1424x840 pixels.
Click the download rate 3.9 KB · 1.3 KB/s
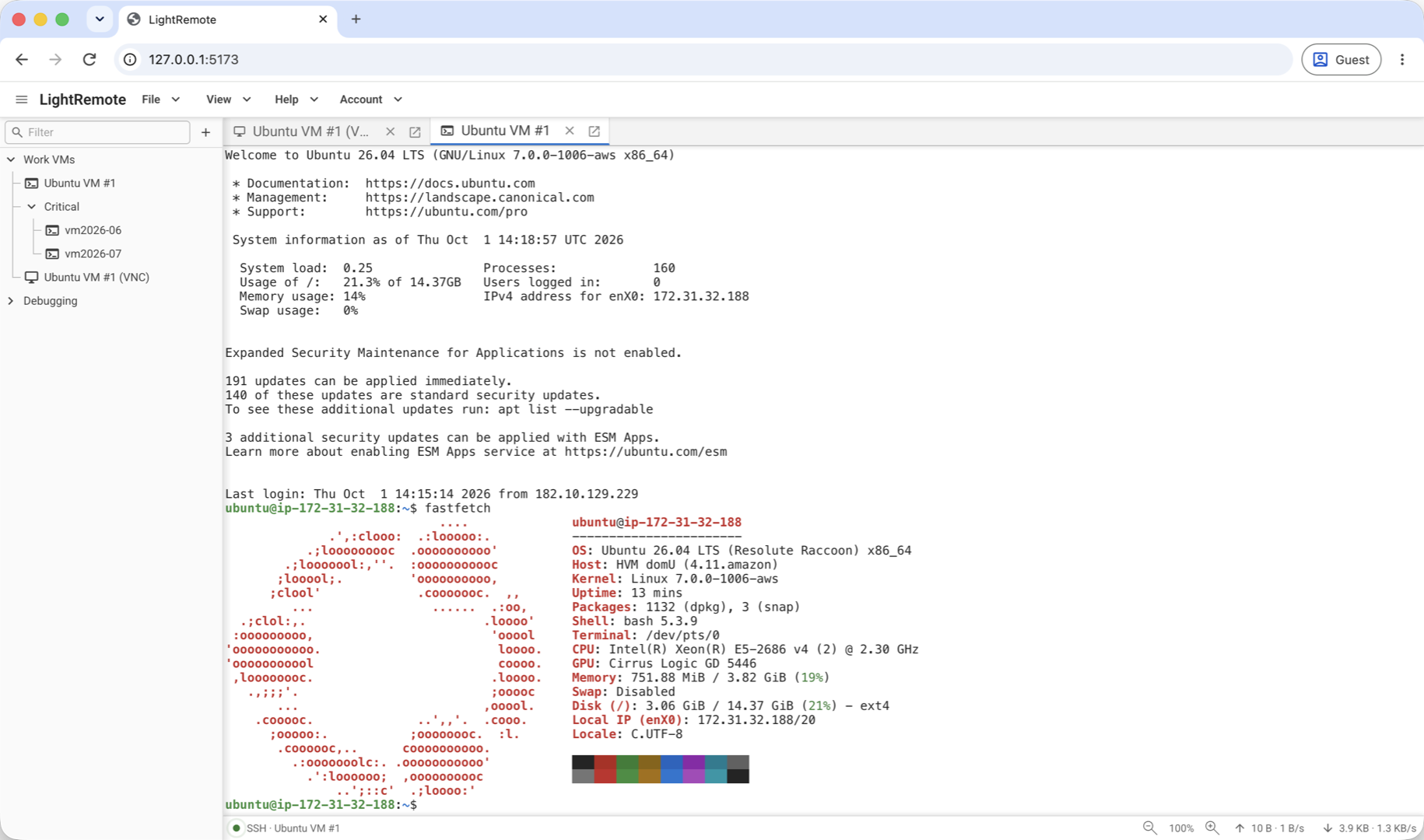pyautogui.click(x=1369, y=828)
